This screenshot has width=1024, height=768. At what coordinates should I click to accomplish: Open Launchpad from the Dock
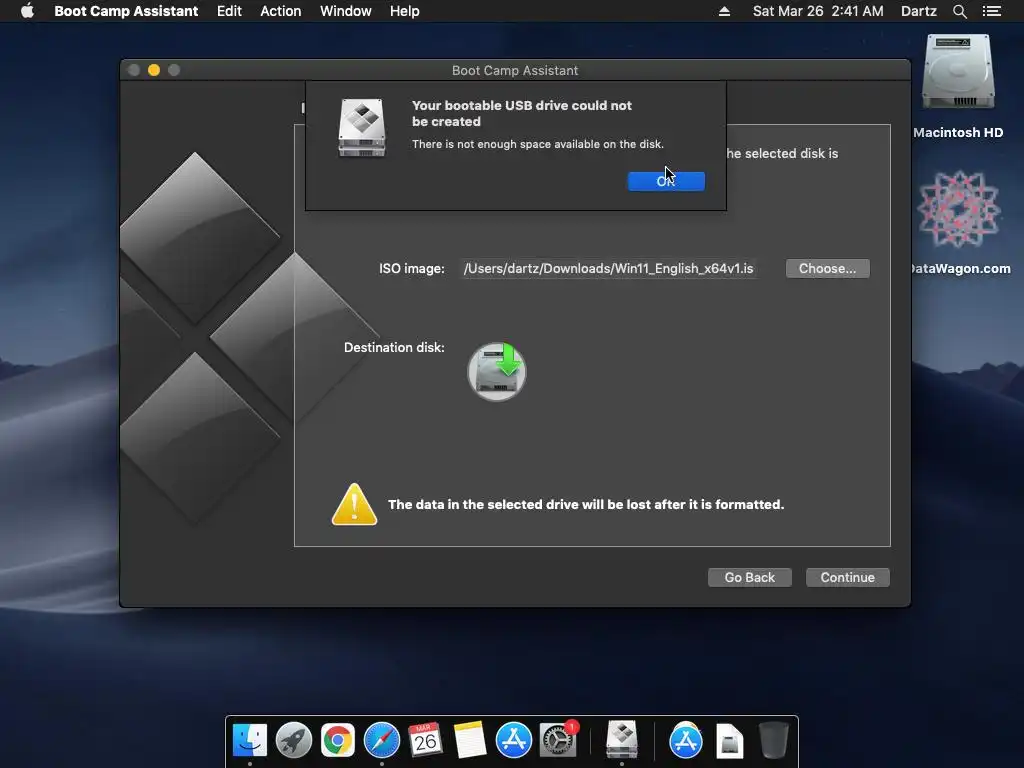(x=294, y=740)
